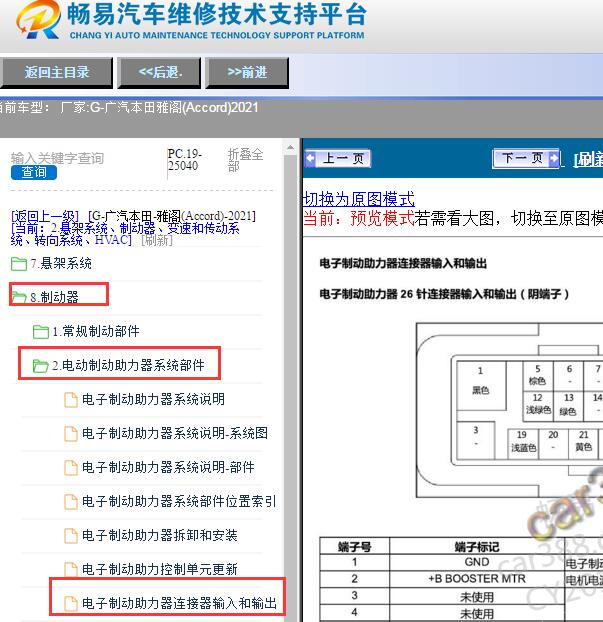
Task: Click the open folder icon beside 8.制动器
Action: point(19,297)
